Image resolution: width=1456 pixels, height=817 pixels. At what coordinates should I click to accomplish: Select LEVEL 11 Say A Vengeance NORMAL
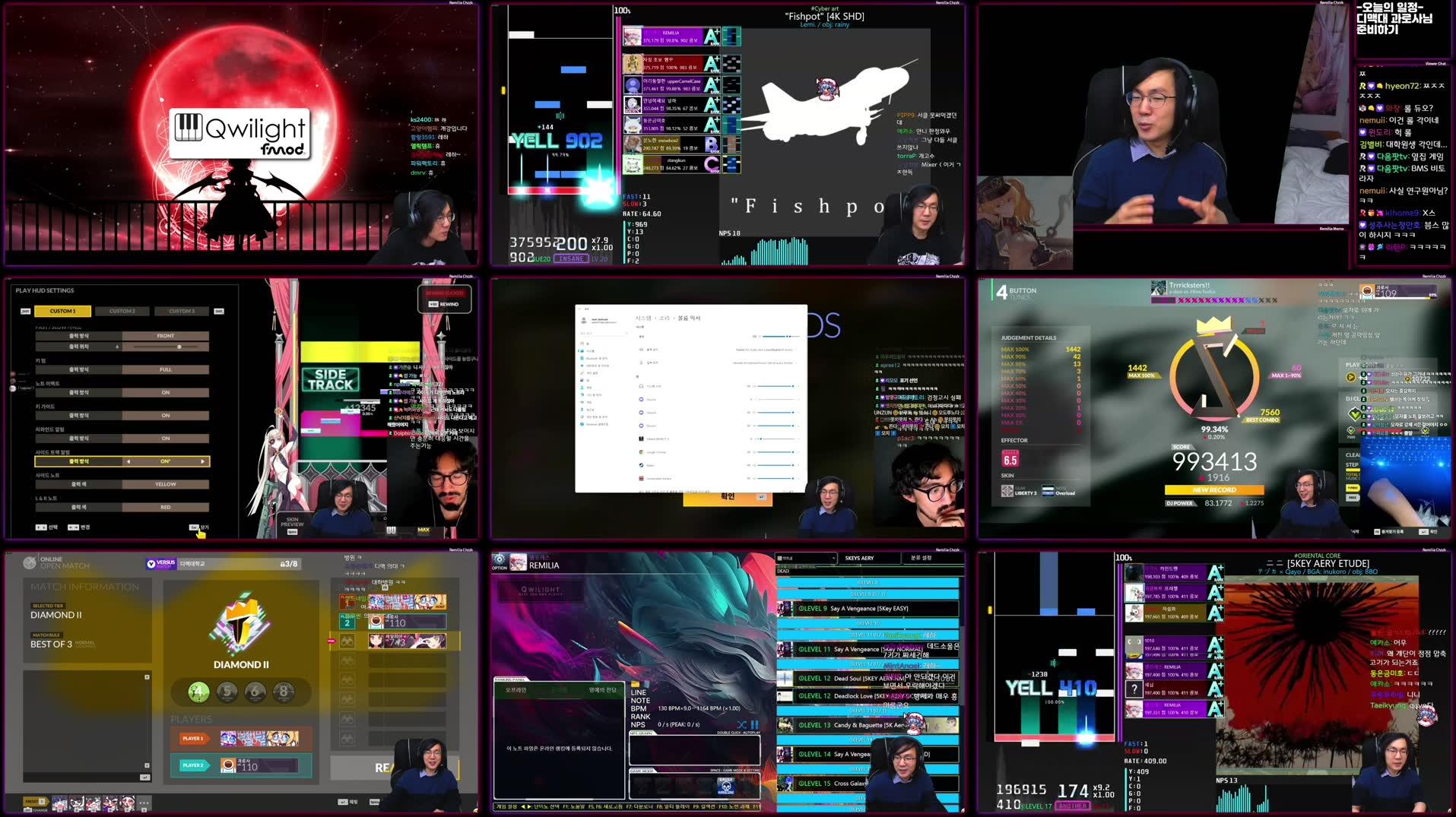click(x=868, y=649)
